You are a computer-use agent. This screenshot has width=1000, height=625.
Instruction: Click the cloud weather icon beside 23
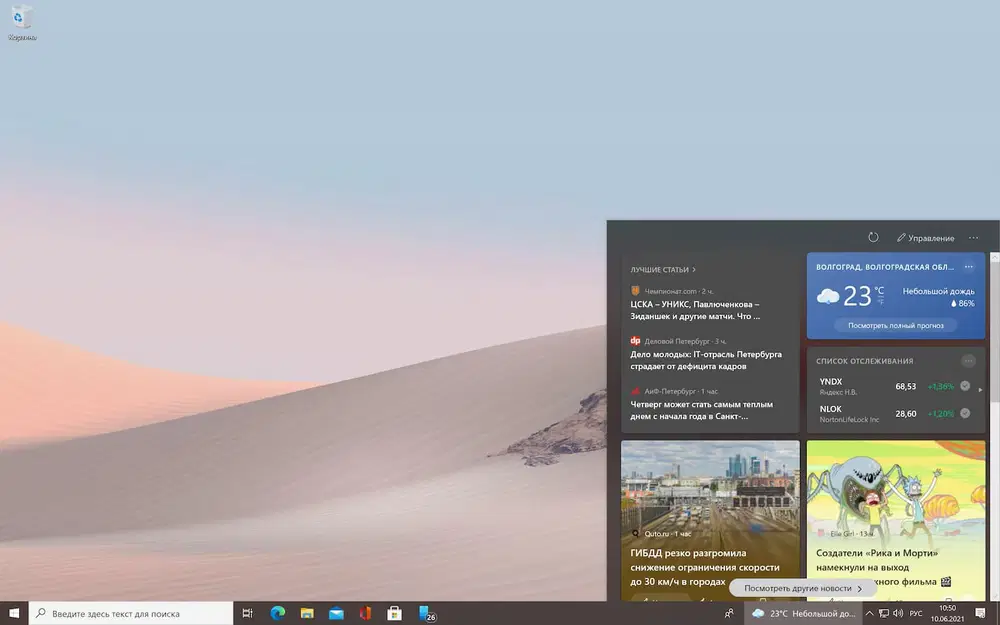[828, 297]
